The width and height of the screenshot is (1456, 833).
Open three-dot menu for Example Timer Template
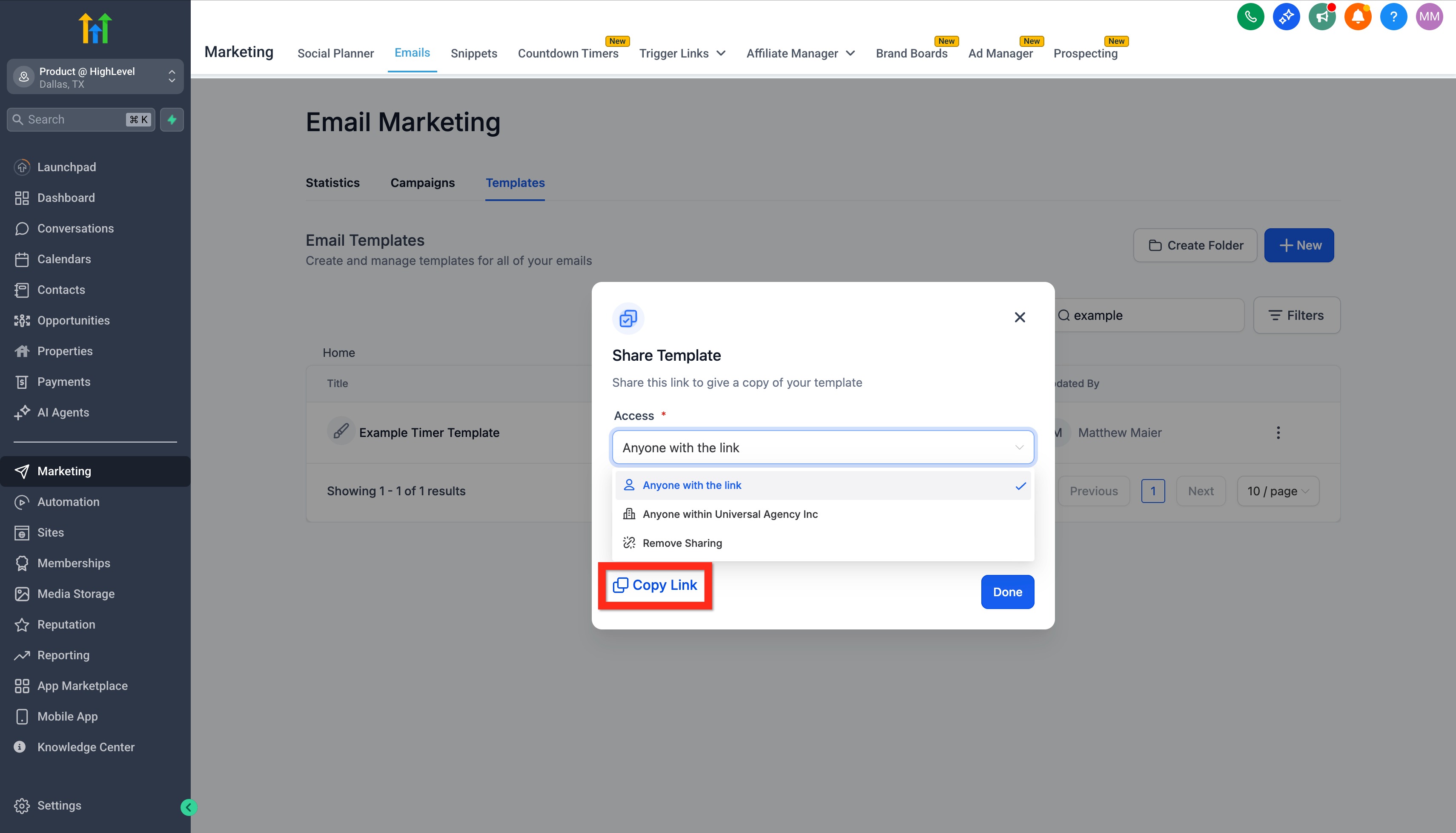click(1278, 433)
